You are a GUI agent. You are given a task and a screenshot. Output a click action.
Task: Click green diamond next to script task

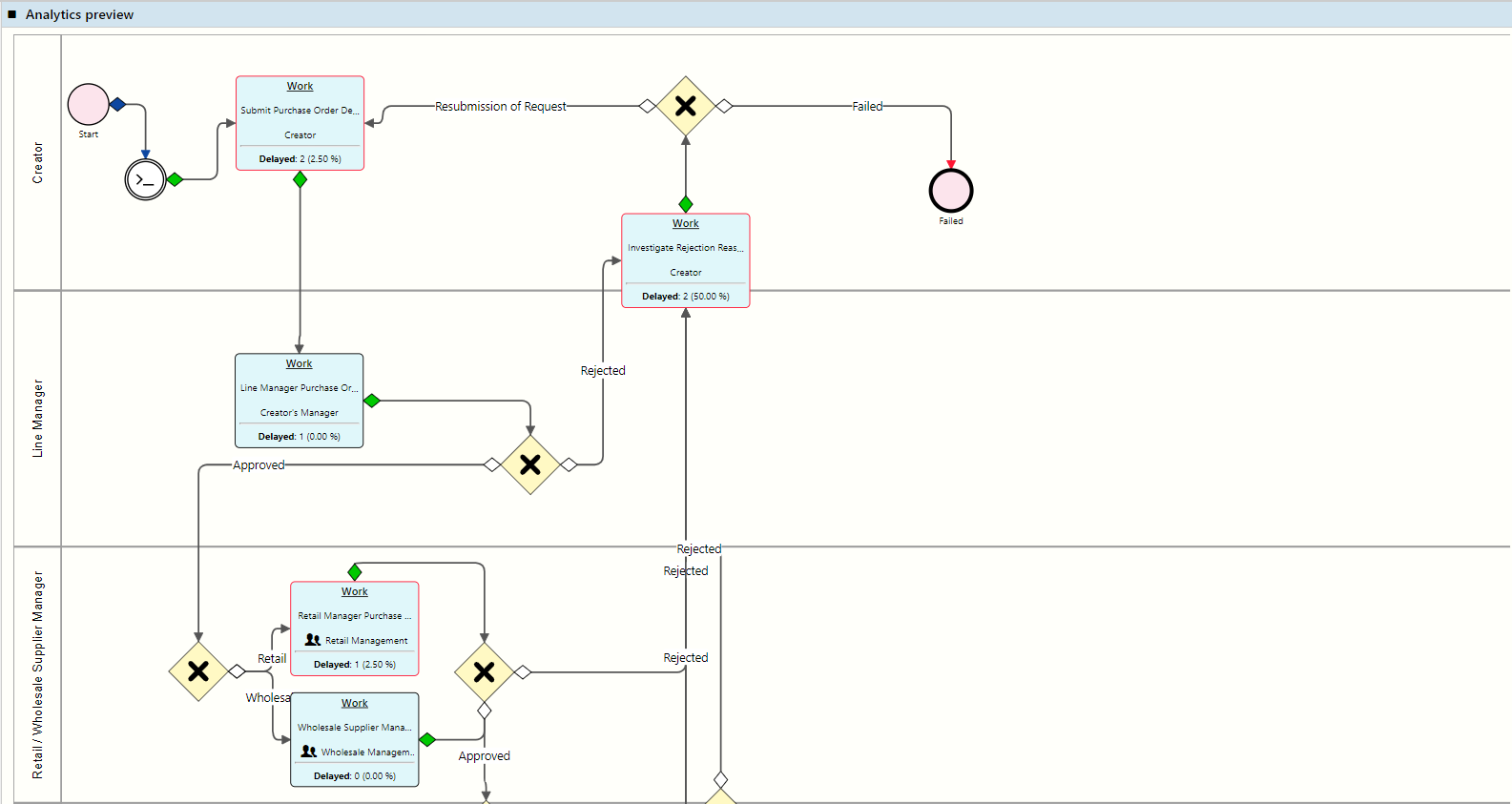coord(175,179)
